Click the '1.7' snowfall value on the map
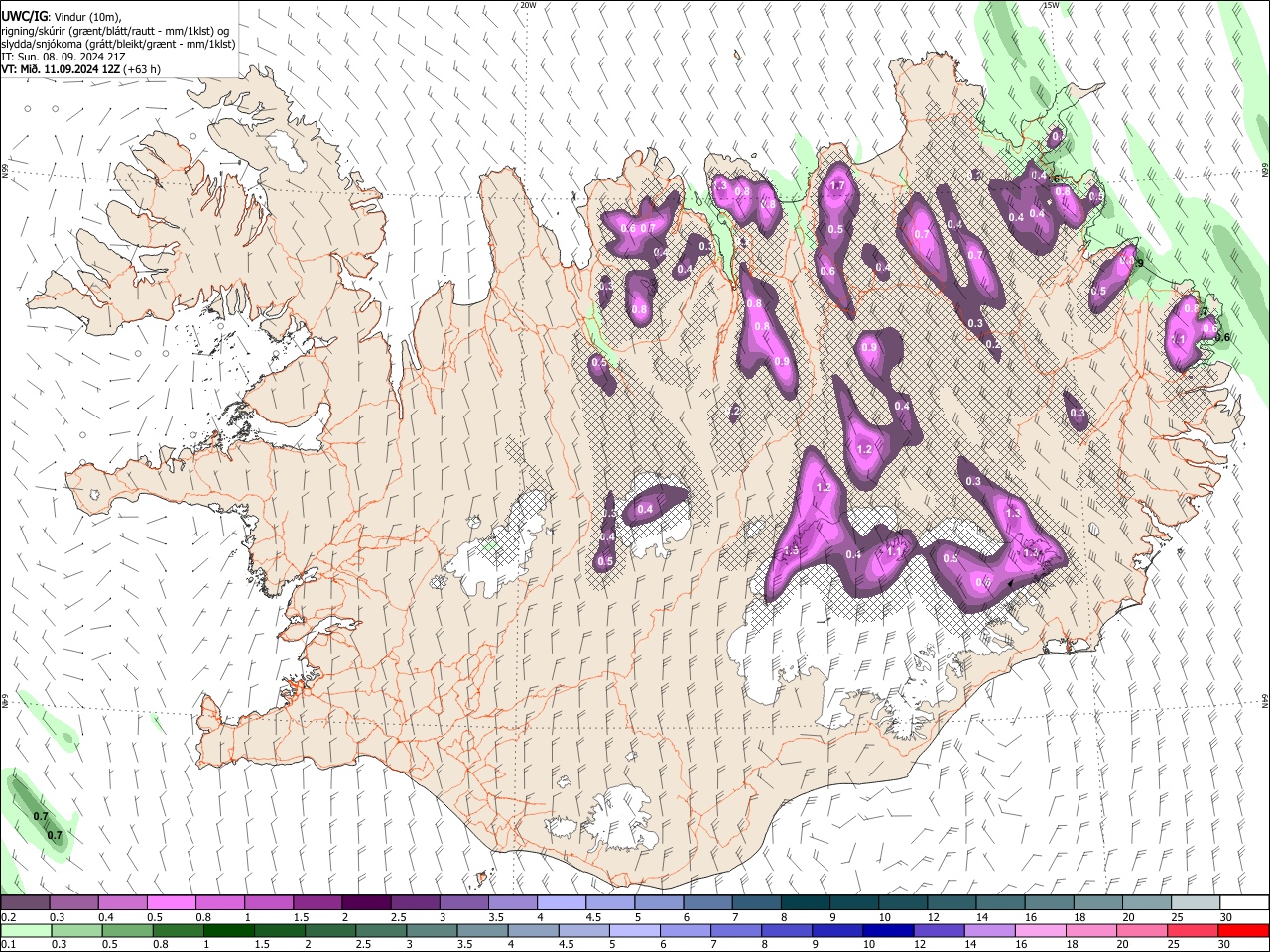 [x=836, y=186]
